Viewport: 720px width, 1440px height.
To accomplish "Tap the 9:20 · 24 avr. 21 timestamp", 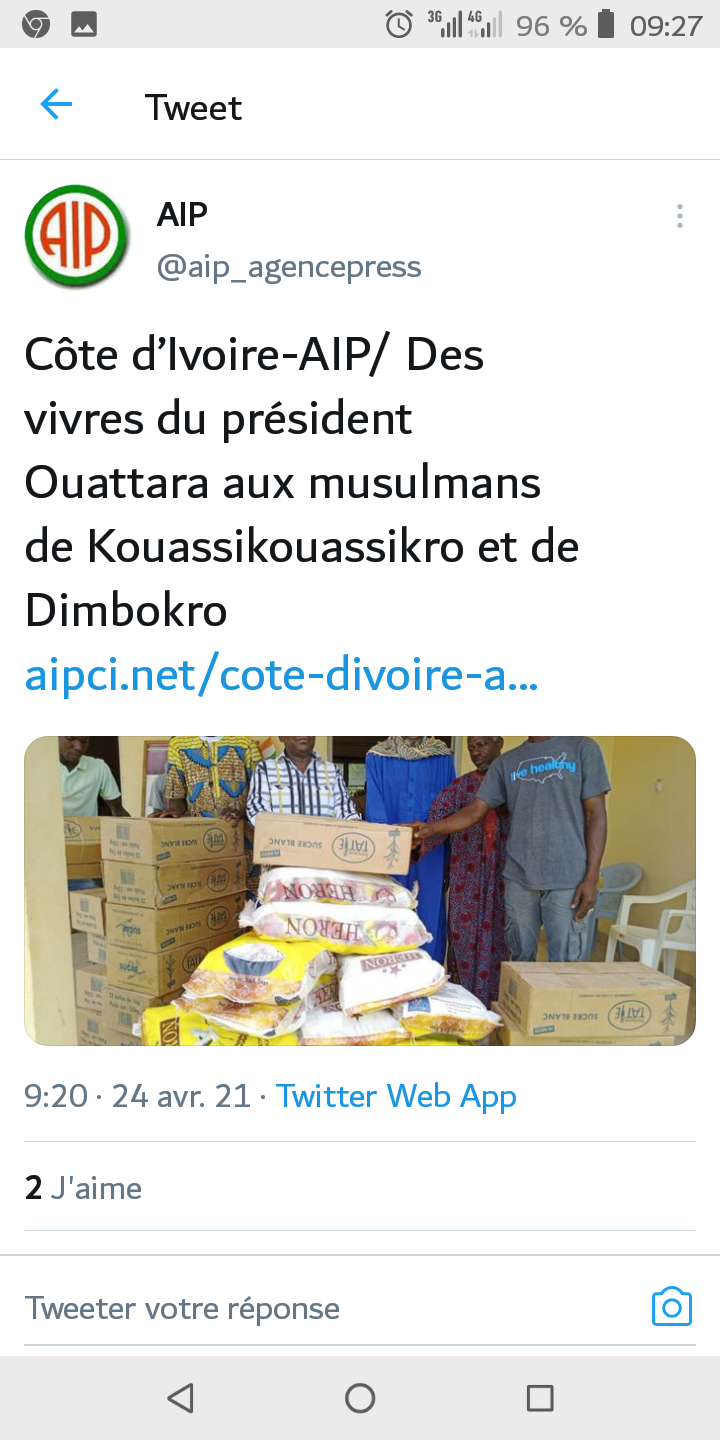I will (137, 1096).
